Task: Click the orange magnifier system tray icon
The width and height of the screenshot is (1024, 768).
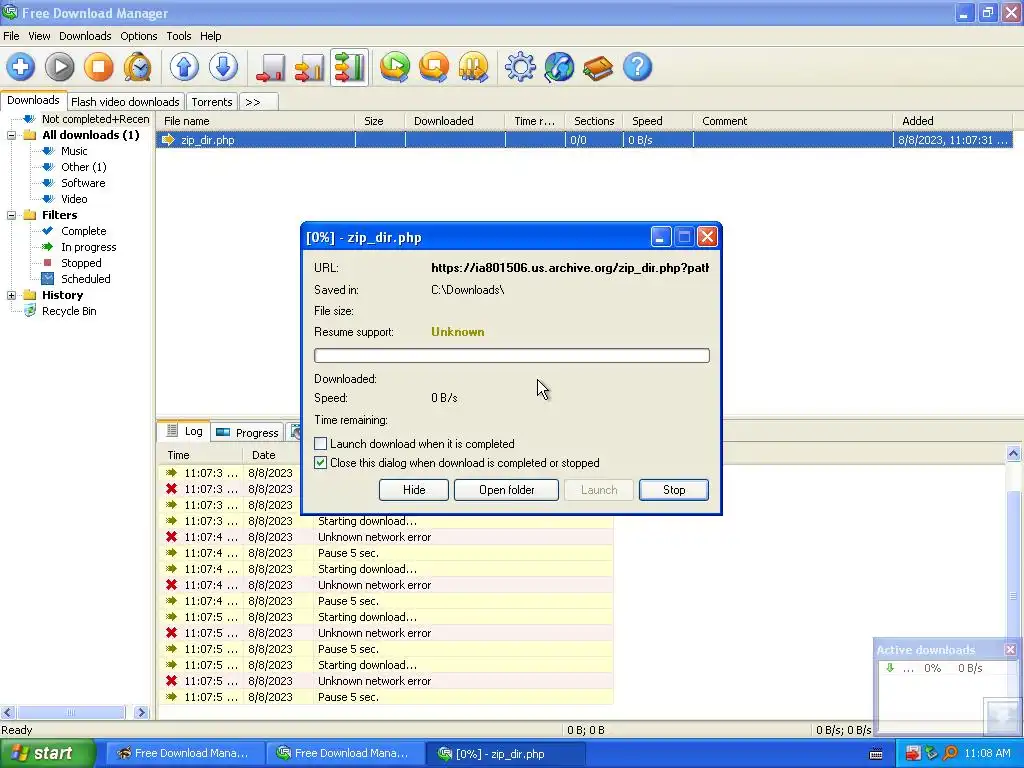Action: 950,754
